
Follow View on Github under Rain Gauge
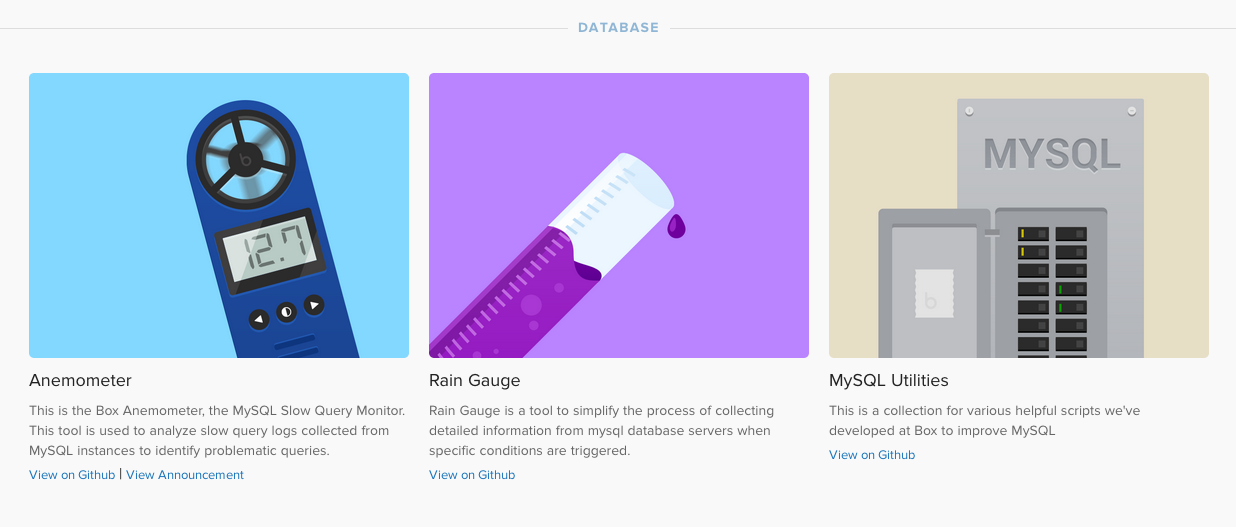(472, 475)
